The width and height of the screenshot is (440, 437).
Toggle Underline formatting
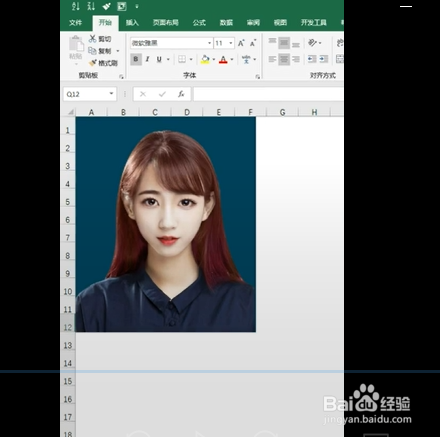tap(159, 59)
